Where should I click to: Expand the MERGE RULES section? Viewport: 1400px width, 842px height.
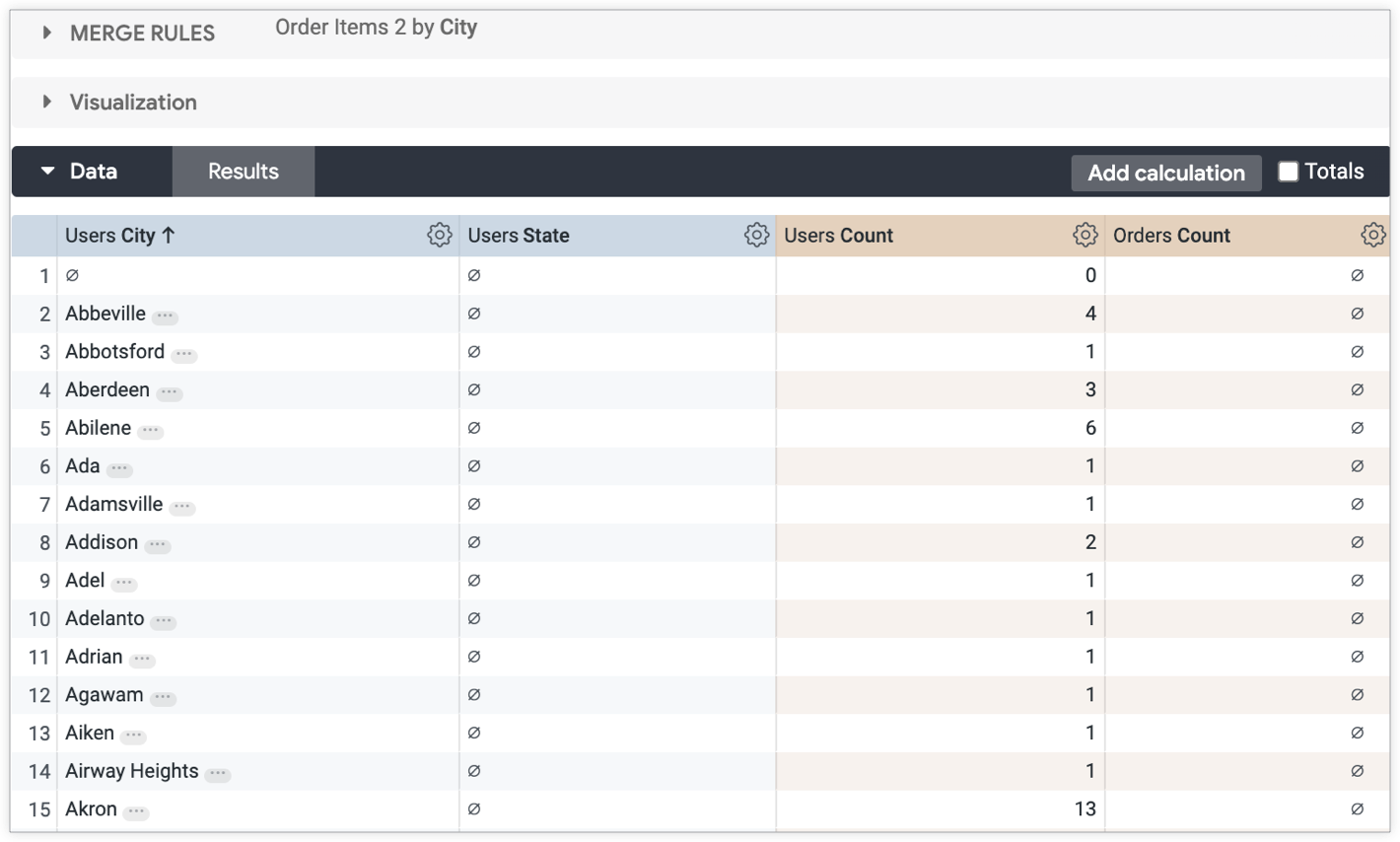[x=45, y=32]
